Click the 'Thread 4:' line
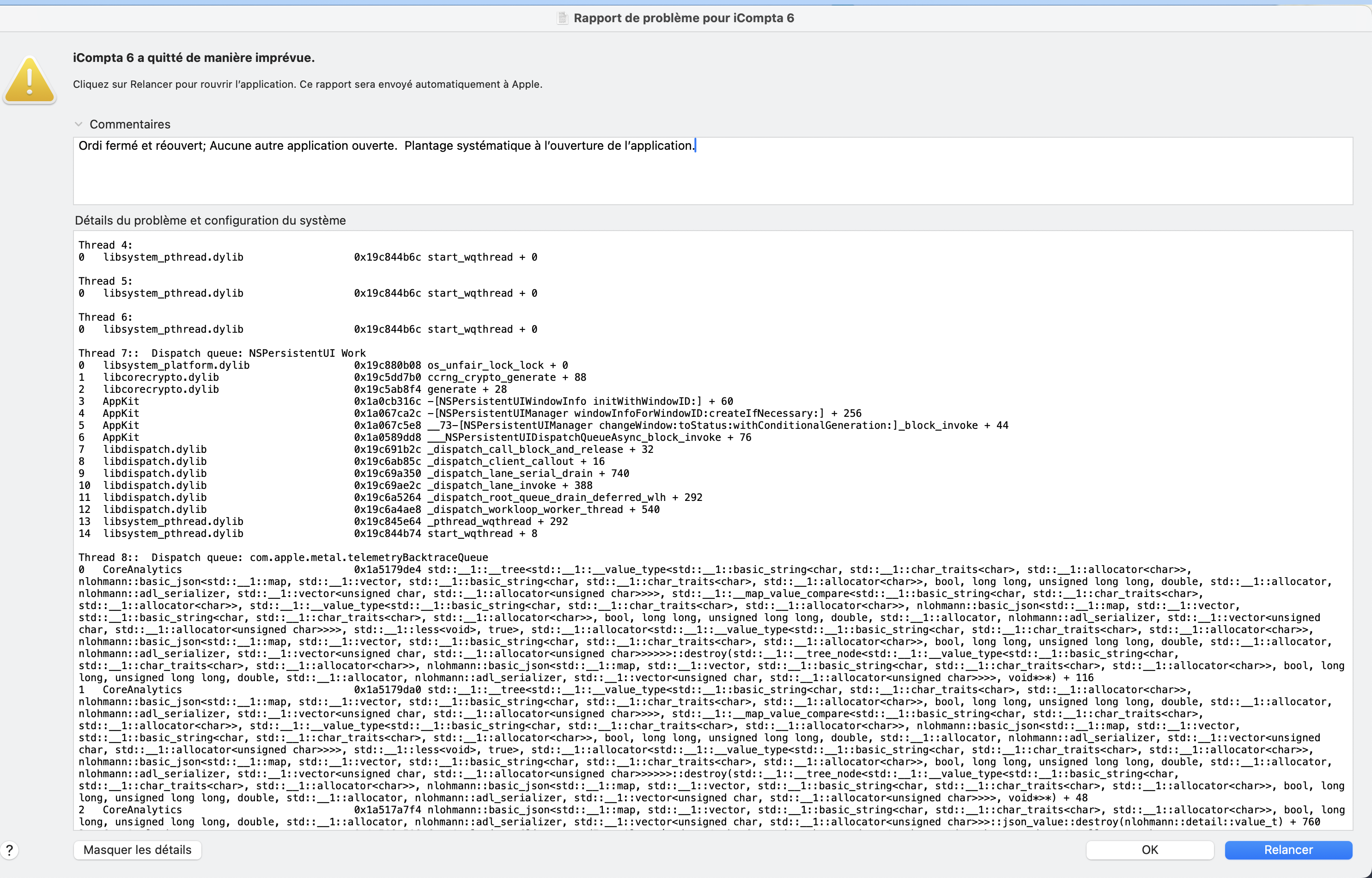The width and height of the screenshot is (1372, 878). click(105, 245)
